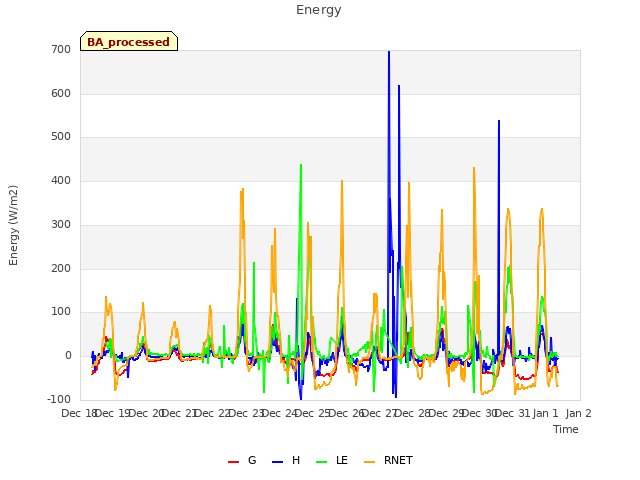Click the red G legend color marker
This screenshot has width=640, height=480.
pos(233,462)
